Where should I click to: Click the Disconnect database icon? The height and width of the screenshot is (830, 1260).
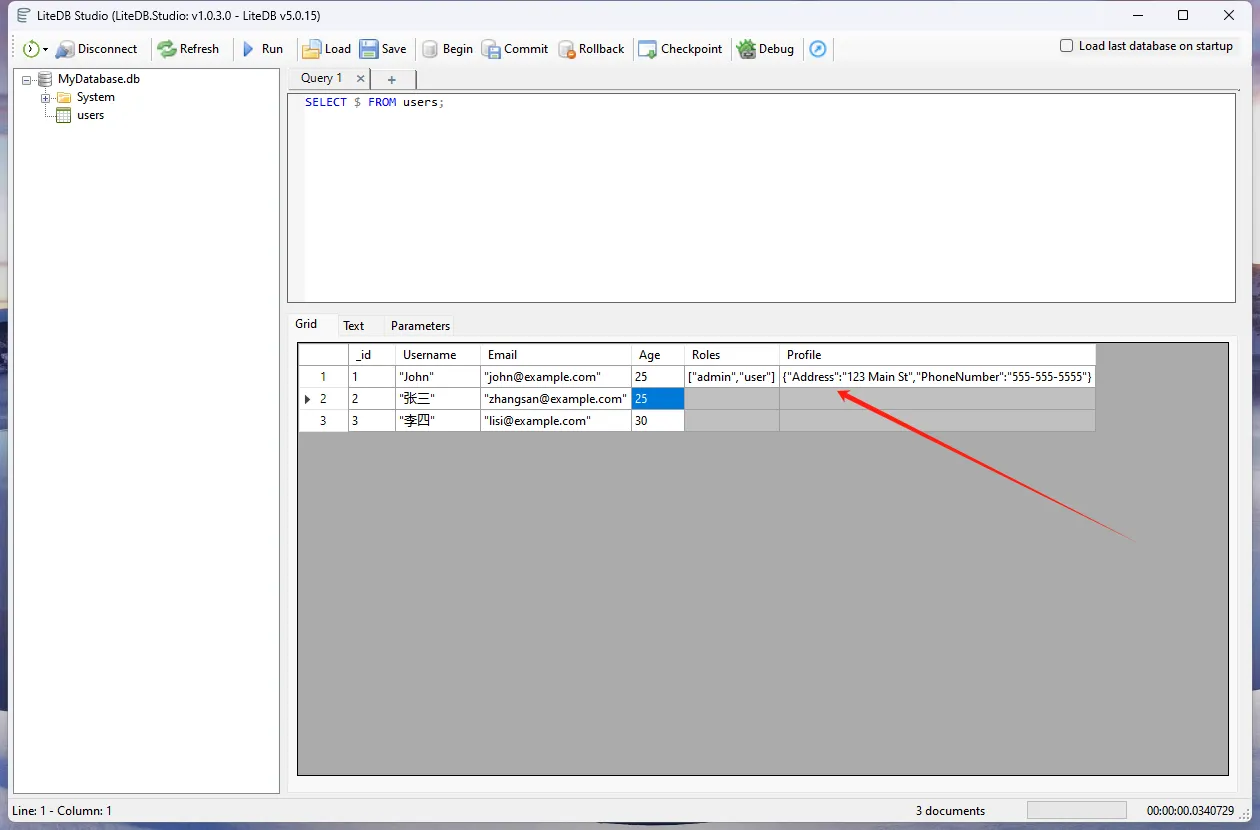coord(65,49)
